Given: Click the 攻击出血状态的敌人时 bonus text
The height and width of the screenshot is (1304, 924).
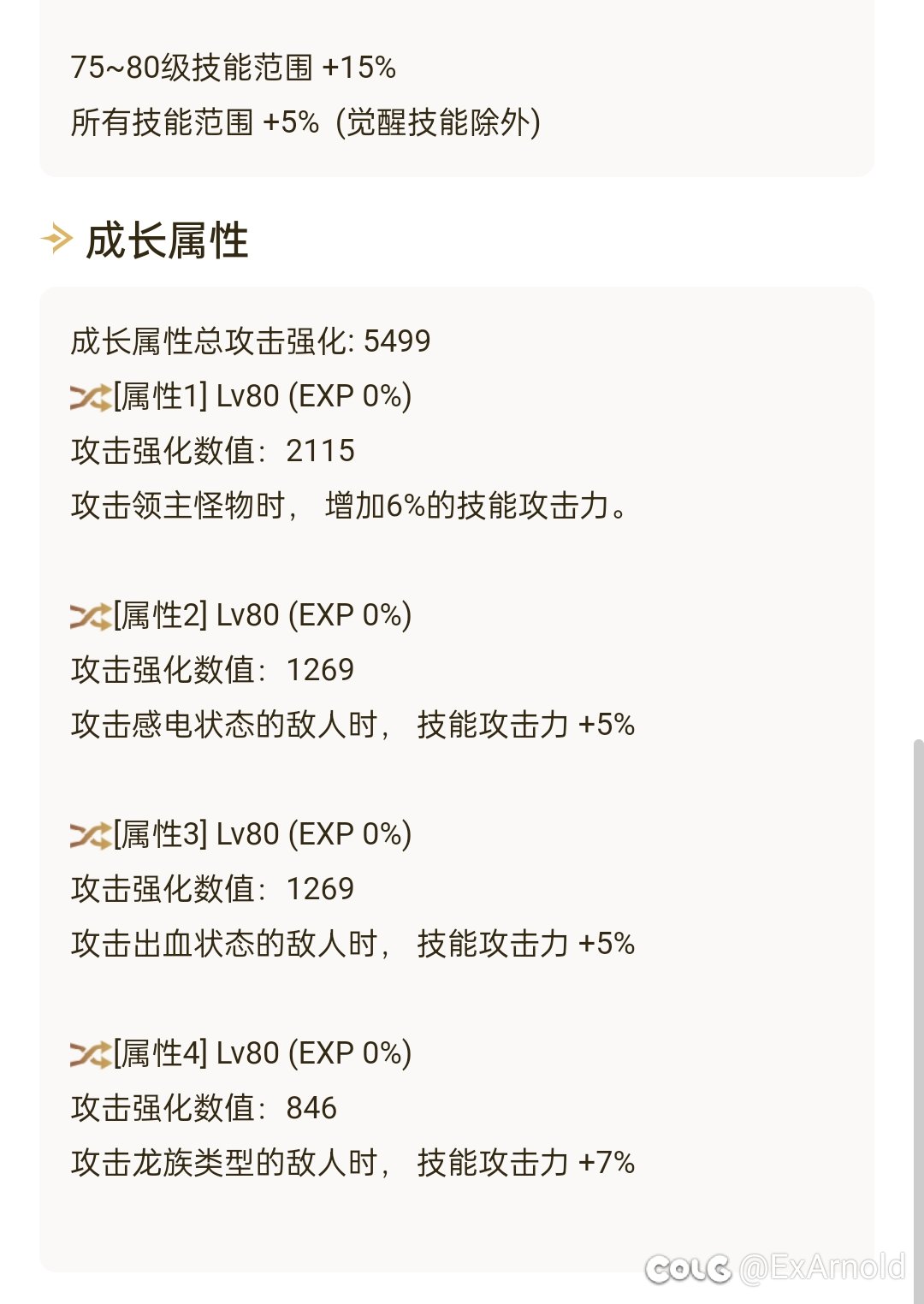Looking at the screenshot, I should [x=352, y=944].
